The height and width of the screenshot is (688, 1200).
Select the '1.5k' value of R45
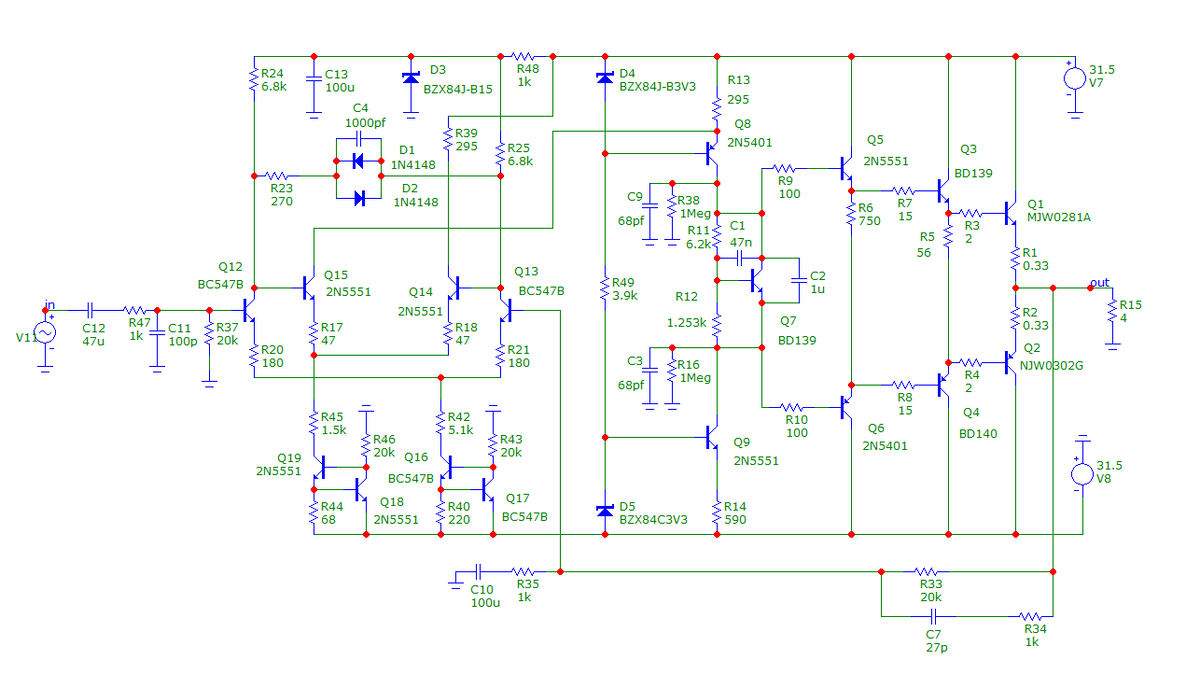(x=334, y=430)
